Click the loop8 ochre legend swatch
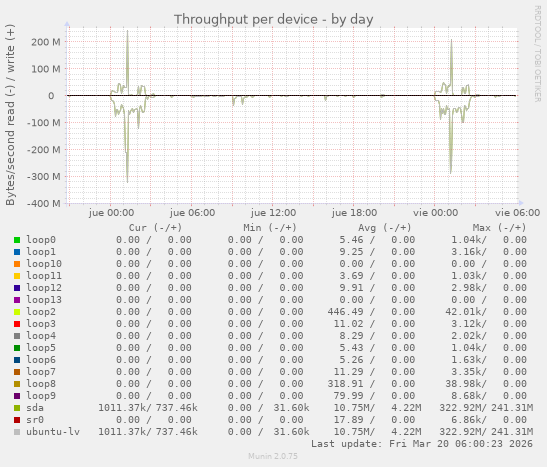Screen dimensions: 547x467 [x=17, y=384]
